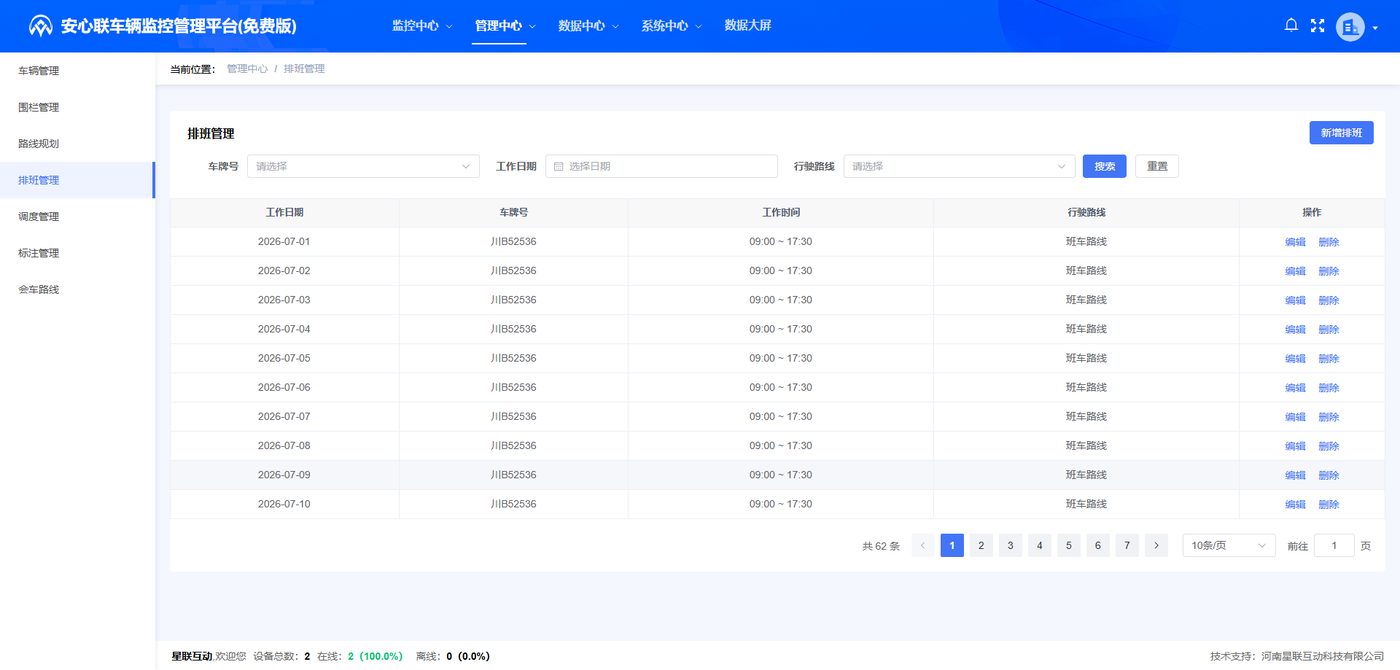Select 排班管理 in the sidebar
This screenshot has width=1400, height=670.
click(77, 180)
